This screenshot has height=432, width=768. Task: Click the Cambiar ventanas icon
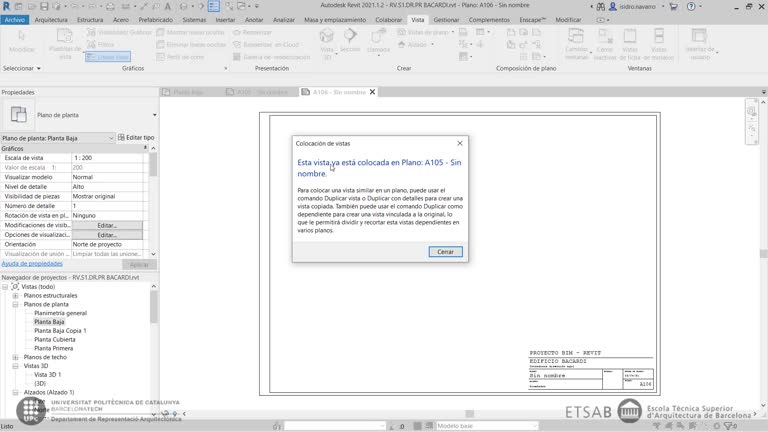tap(577, 44)
